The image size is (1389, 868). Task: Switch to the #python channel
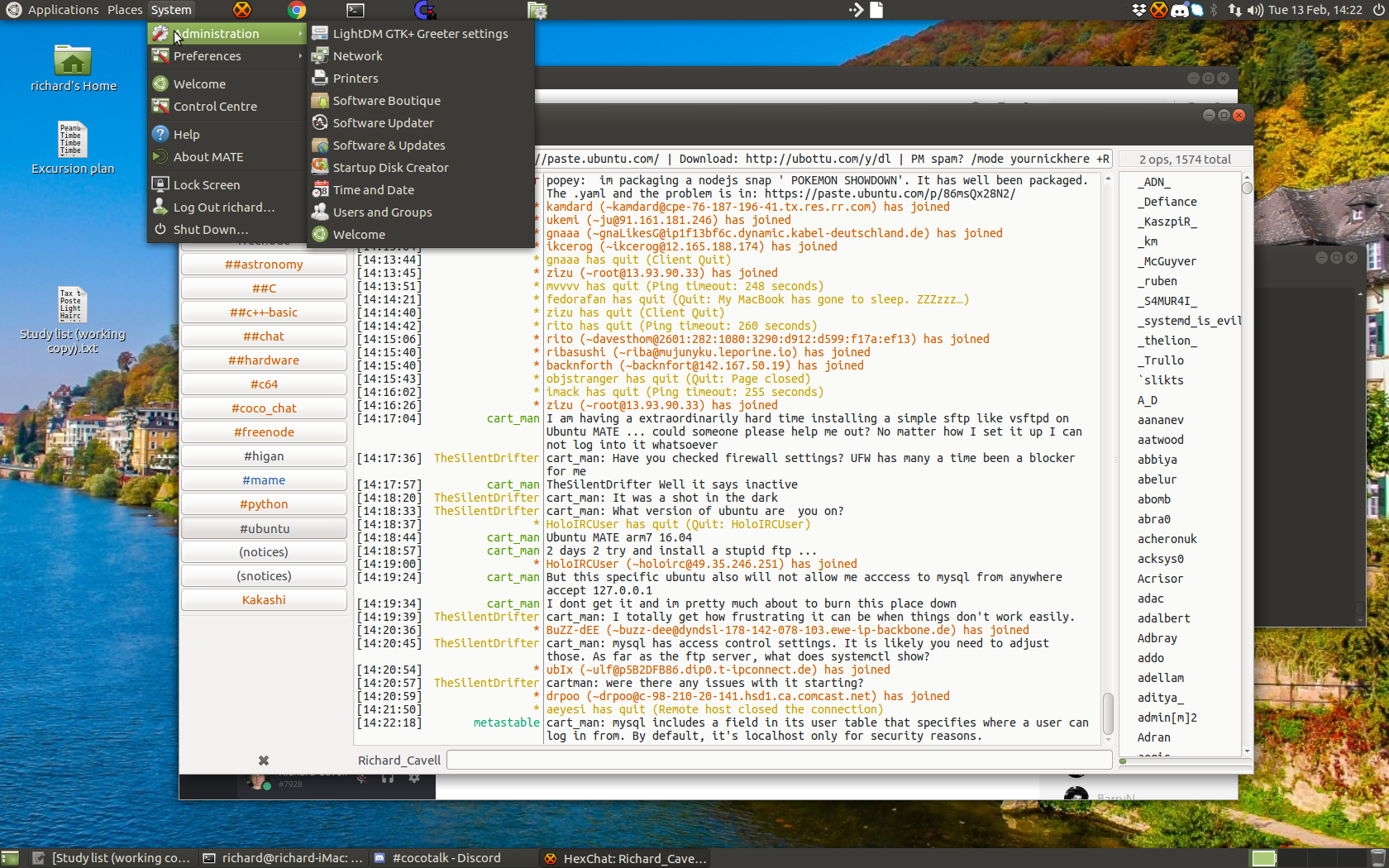[264, 504]
